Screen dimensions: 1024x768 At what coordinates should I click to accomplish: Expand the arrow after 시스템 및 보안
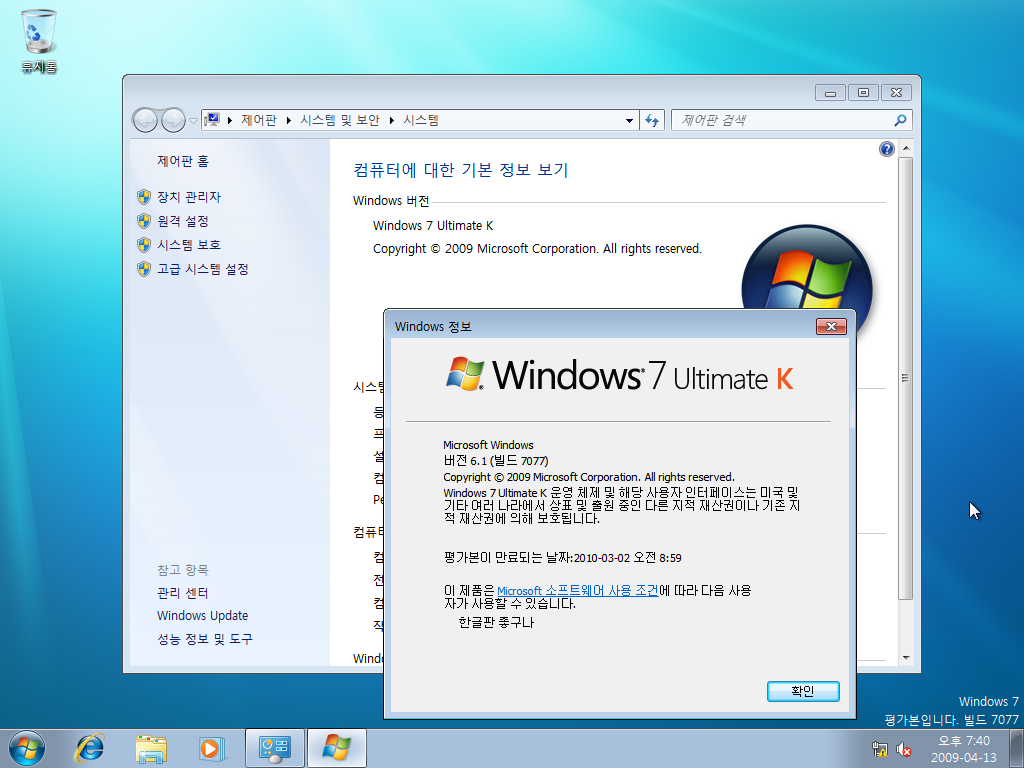[392, 120]
